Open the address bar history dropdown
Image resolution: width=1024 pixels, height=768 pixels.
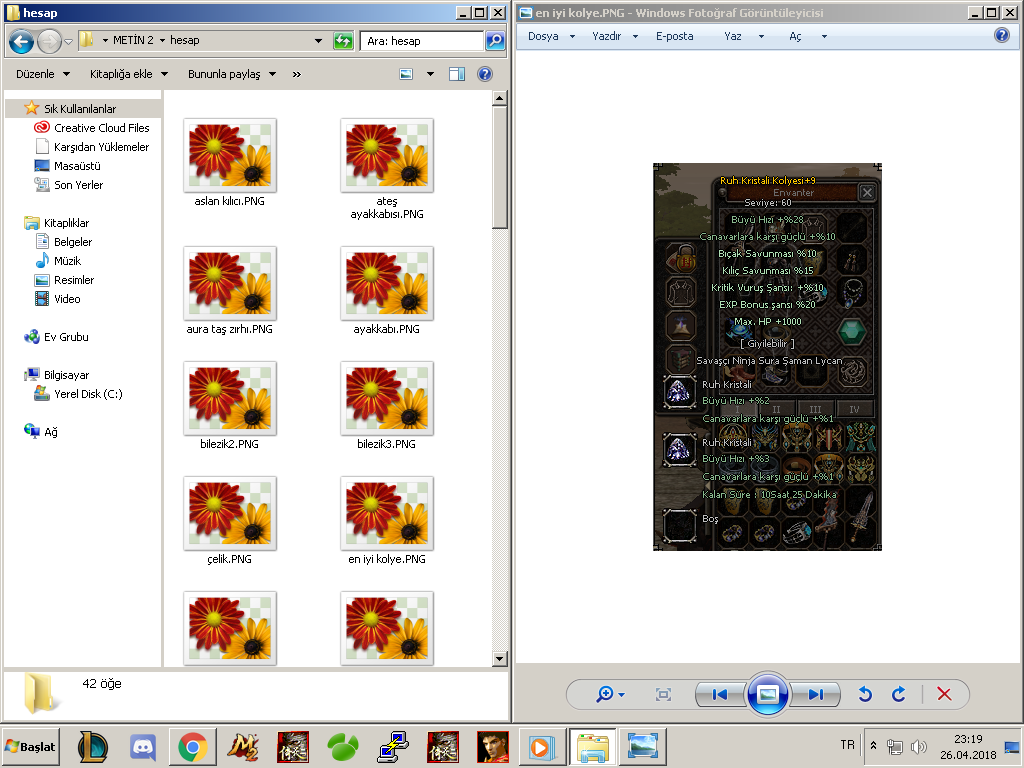(x=318, y=40)
